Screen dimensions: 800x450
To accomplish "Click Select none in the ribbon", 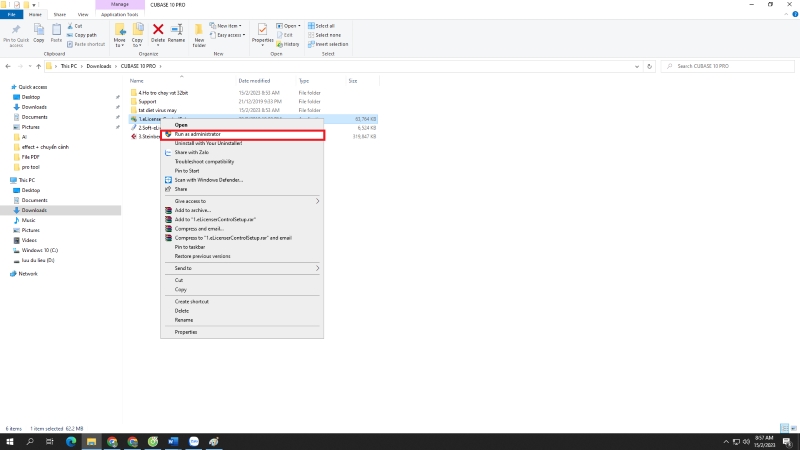I will 324,35.
